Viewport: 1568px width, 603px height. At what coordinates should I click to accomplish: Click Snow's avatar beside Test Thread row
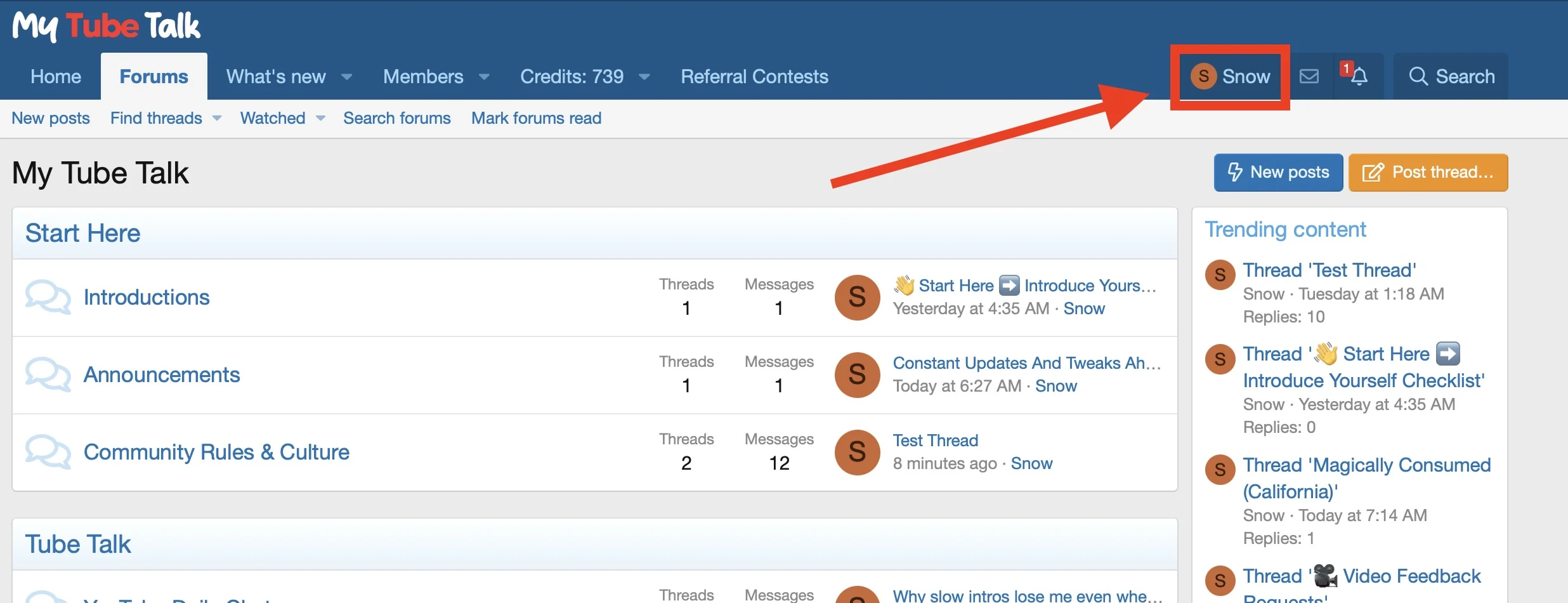coord(857,452)
